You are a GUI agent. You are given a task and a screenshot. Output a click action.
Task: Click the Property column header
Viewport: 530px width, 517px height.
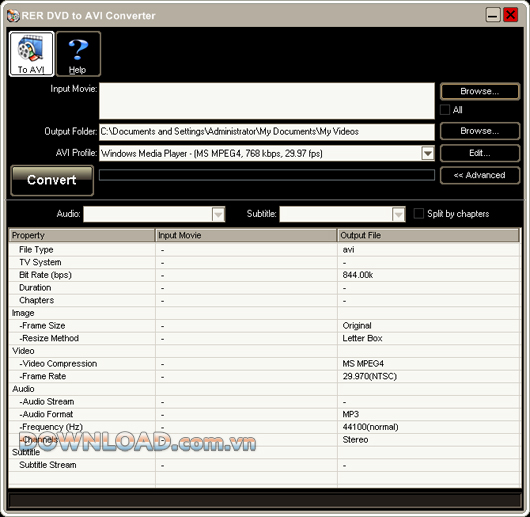tap(82, 235)
